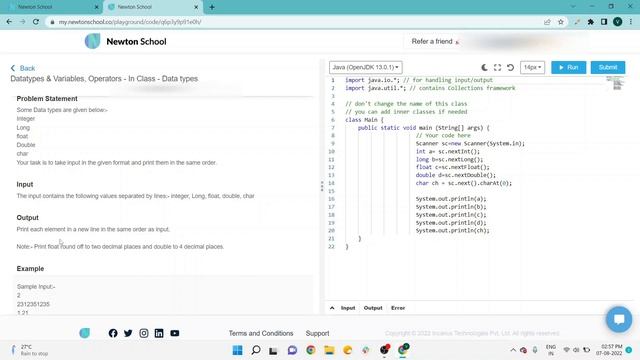Reset the code with the refresh icon
Image resolution: width=640 pixels, height=360 pixels.
click(x=510, y=67)
